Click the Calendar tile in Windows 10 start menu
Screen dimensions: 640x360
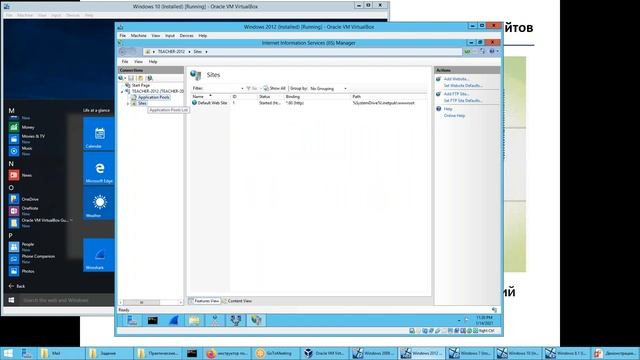pos(99,133)
